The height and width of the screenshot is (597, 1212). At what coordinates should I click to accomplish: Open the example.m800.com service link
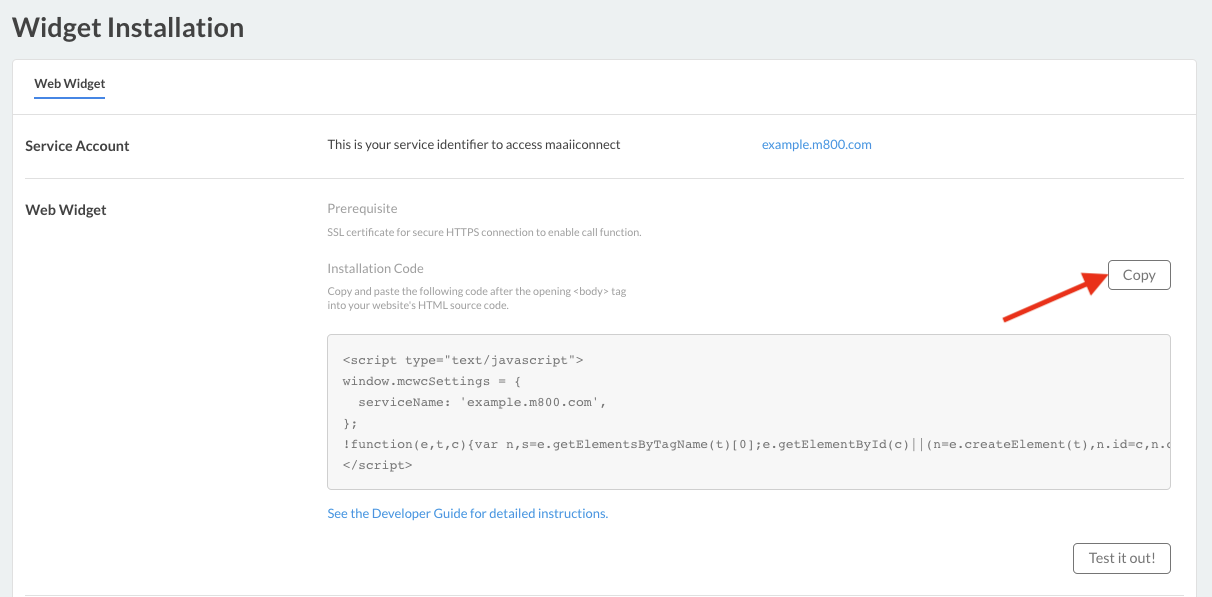coord(816,145)
